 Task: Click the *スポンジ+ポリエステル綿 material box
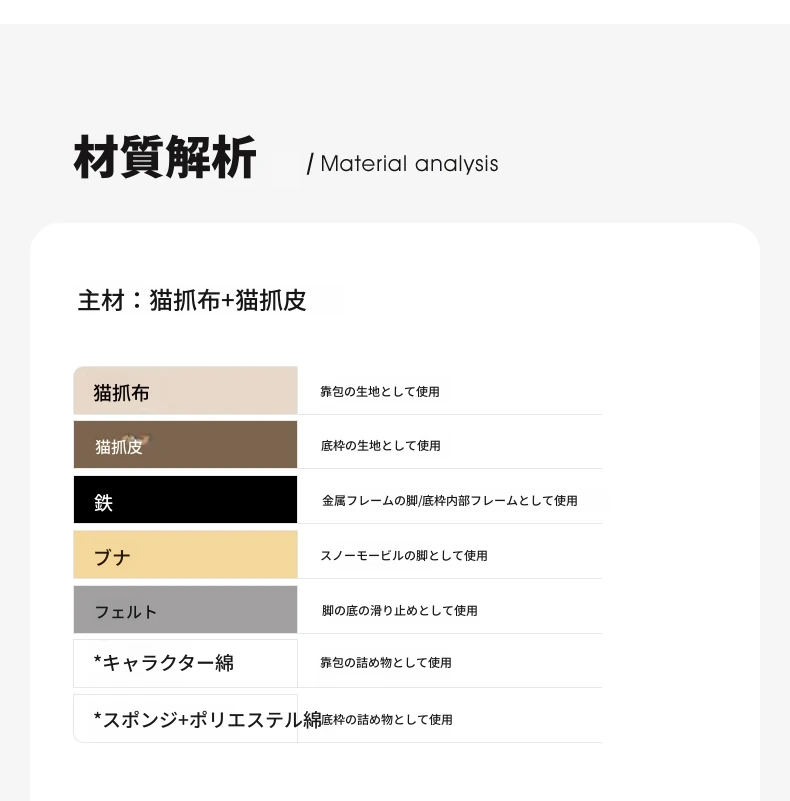click(185, 718)
